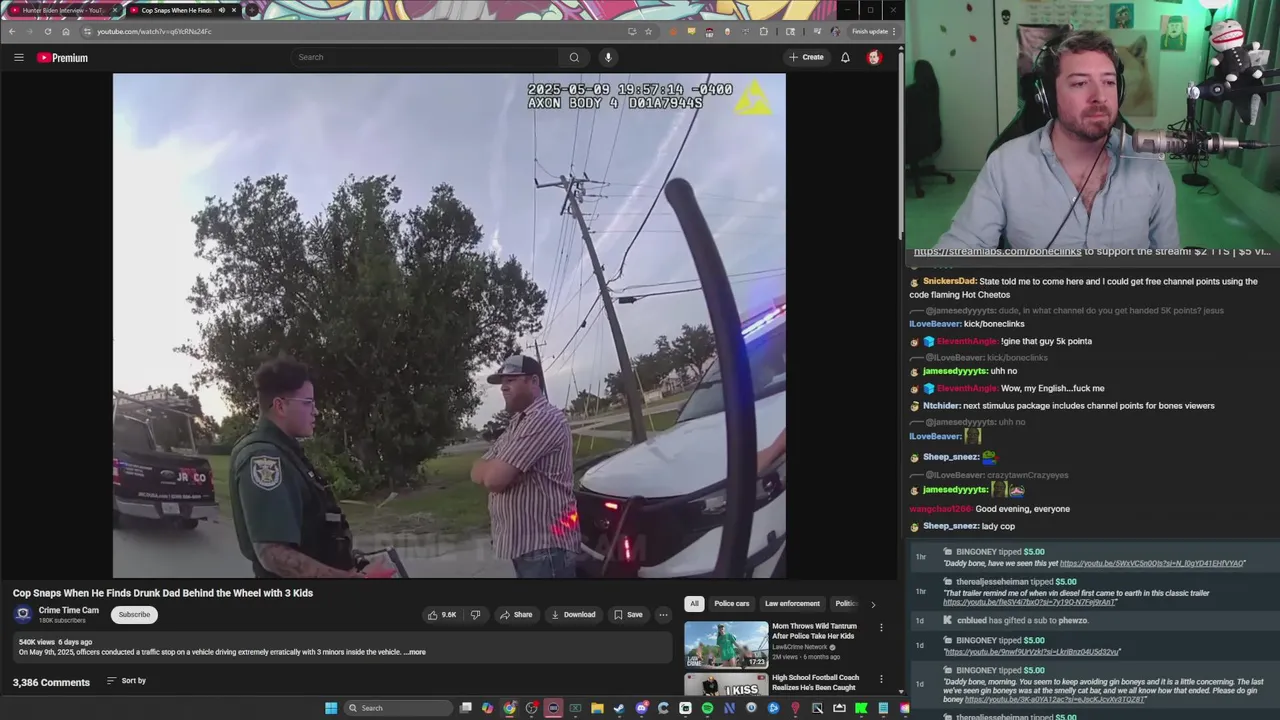Click the 540K views 6 days ago text
The image size is (1280, 720).
55,642
